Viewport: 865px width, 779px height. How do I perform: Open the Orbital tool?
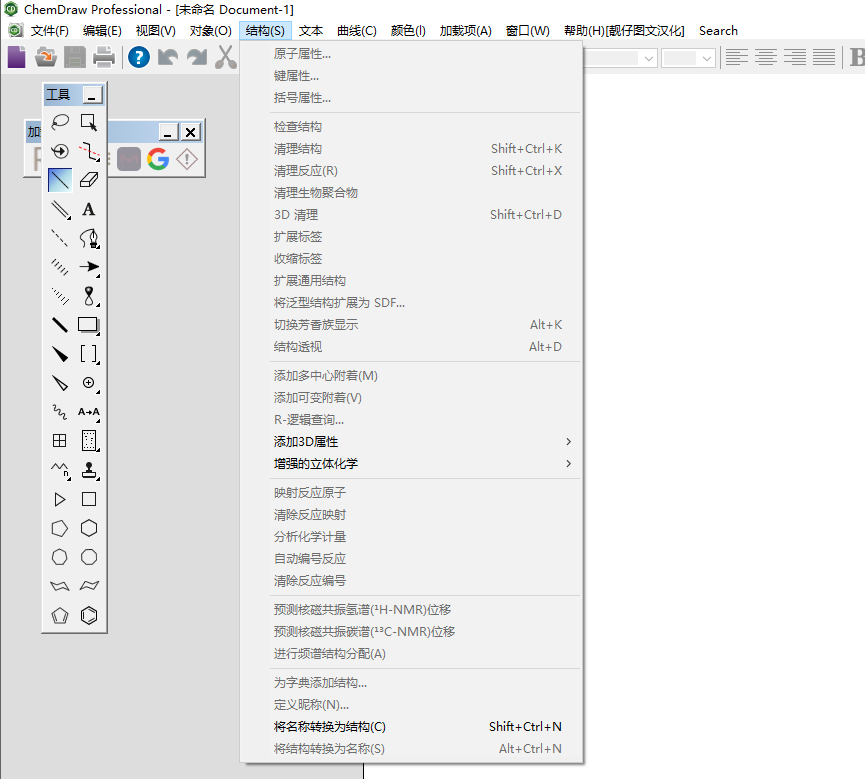pos(89,296)
